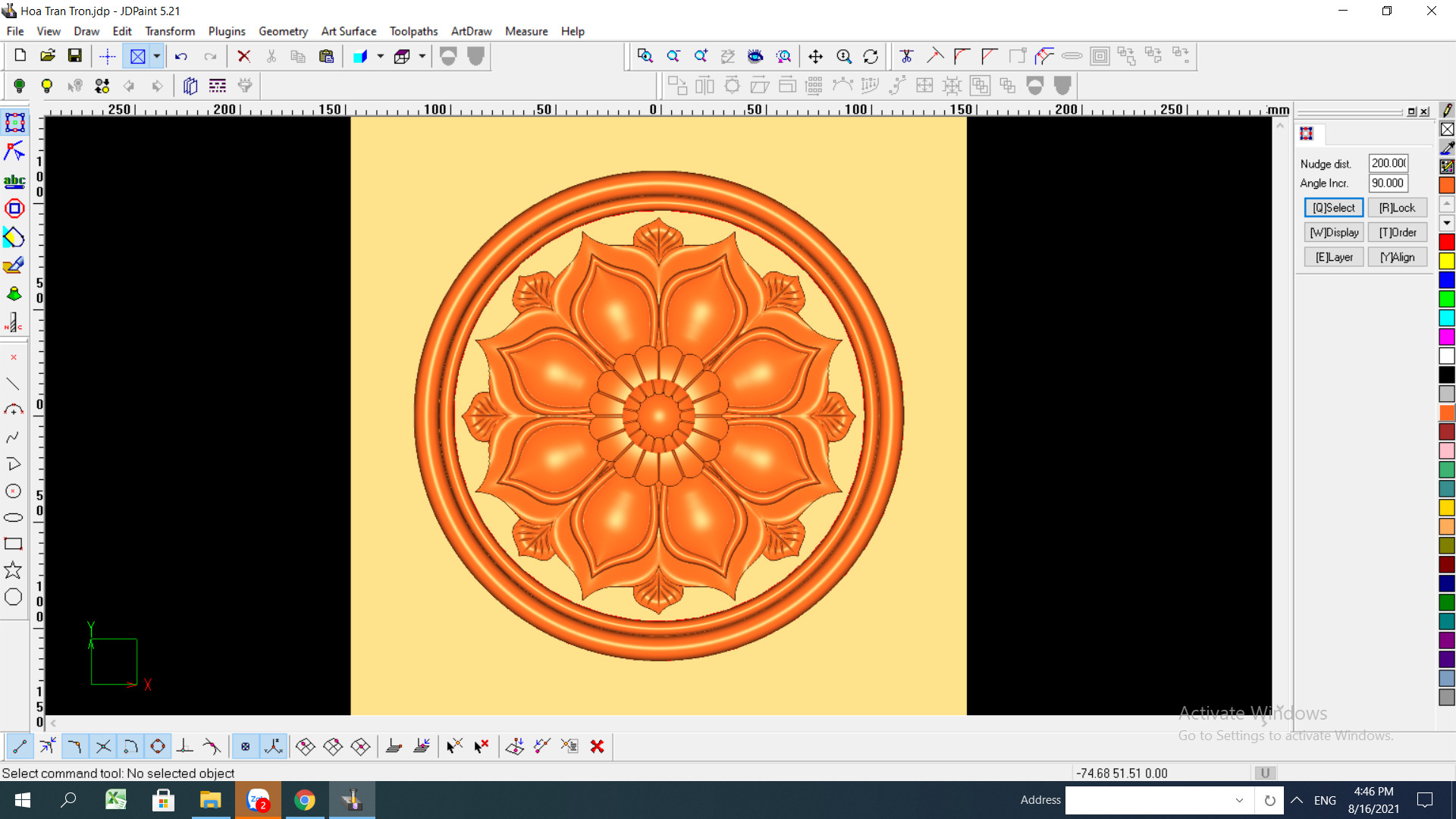Pick the magenta color swatch

(1447, 337)
